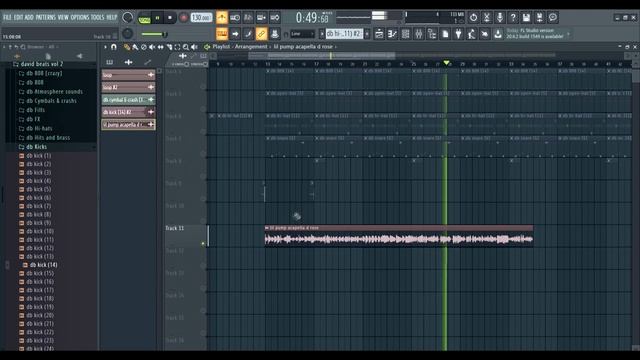Open the FILE menu
The image size is (640, 360).
(7, 17)
